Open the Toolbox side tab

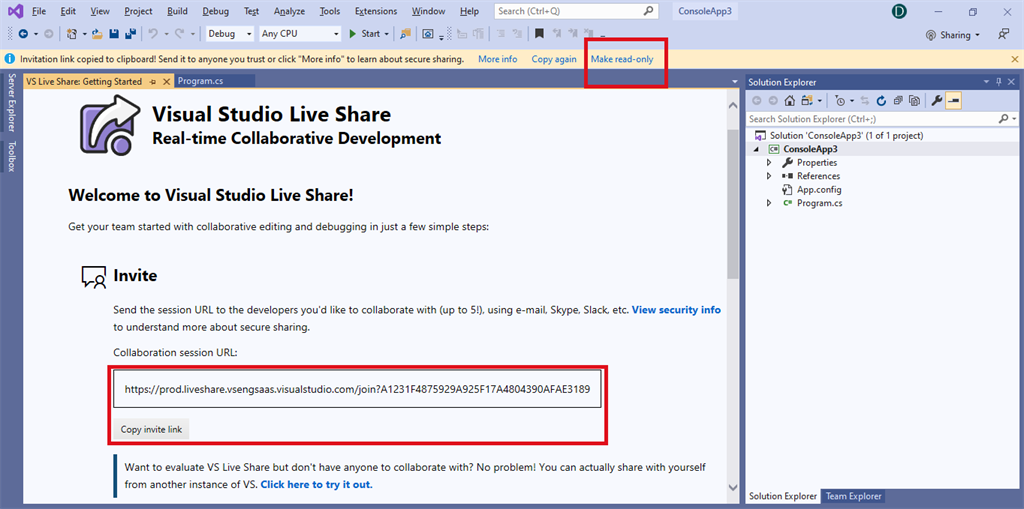(x=11, y=156)
